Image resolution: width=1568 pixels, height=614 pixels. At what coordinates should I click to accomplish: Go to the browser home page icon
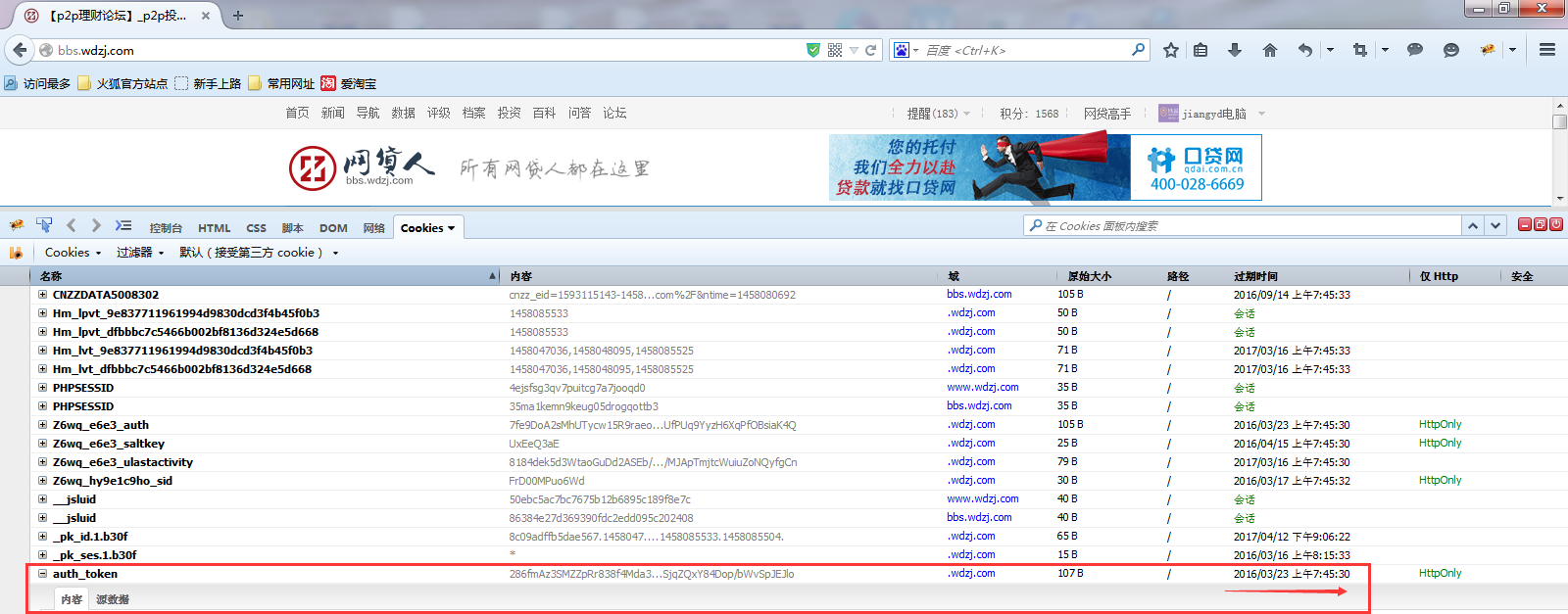tap(1269, 50)
